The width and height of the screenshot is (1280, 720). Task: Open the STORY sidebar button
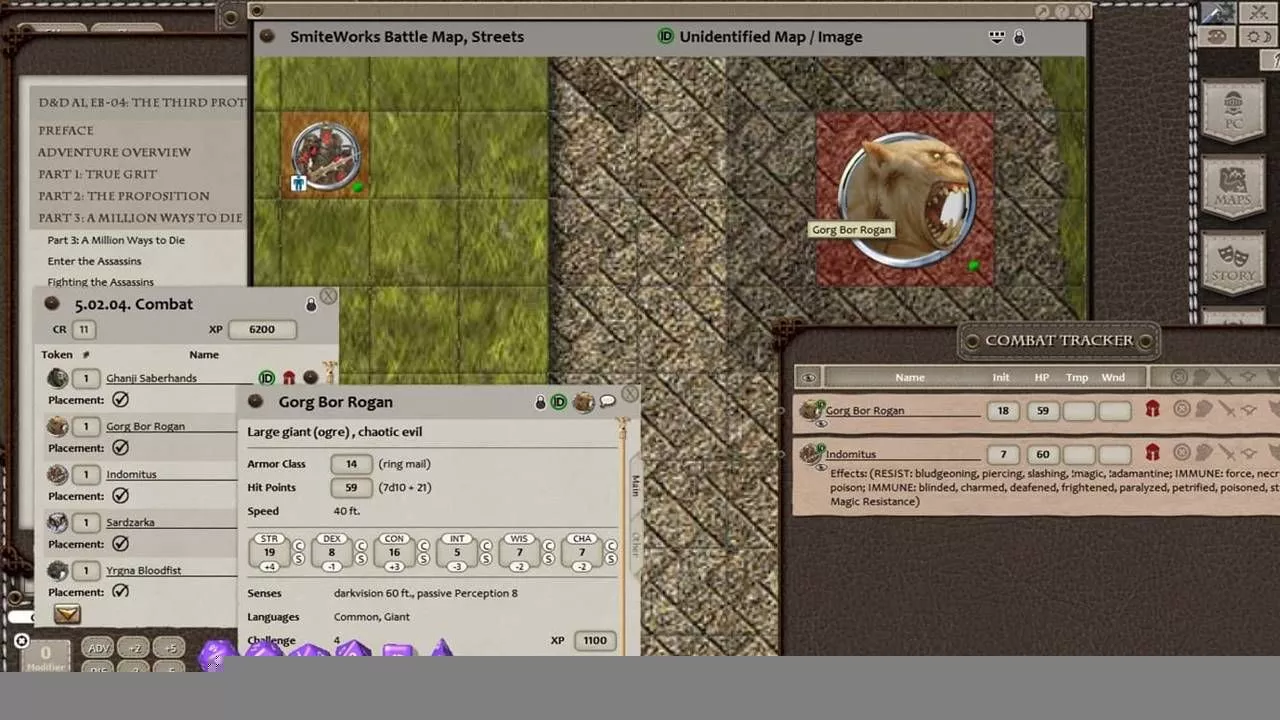[x=1233, y=263]
